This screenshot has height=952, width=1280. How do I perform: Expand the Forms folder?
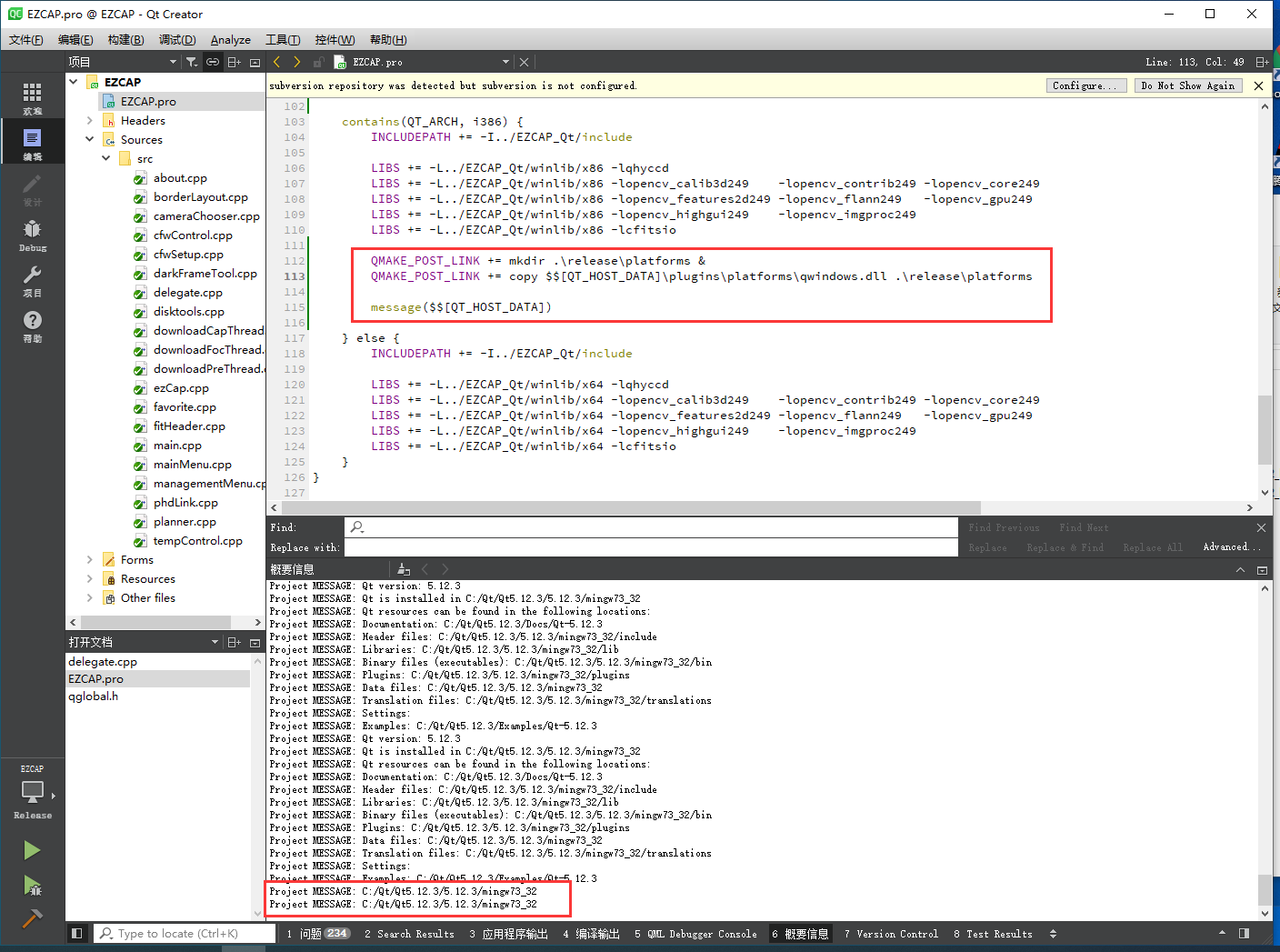click(89, 559)
